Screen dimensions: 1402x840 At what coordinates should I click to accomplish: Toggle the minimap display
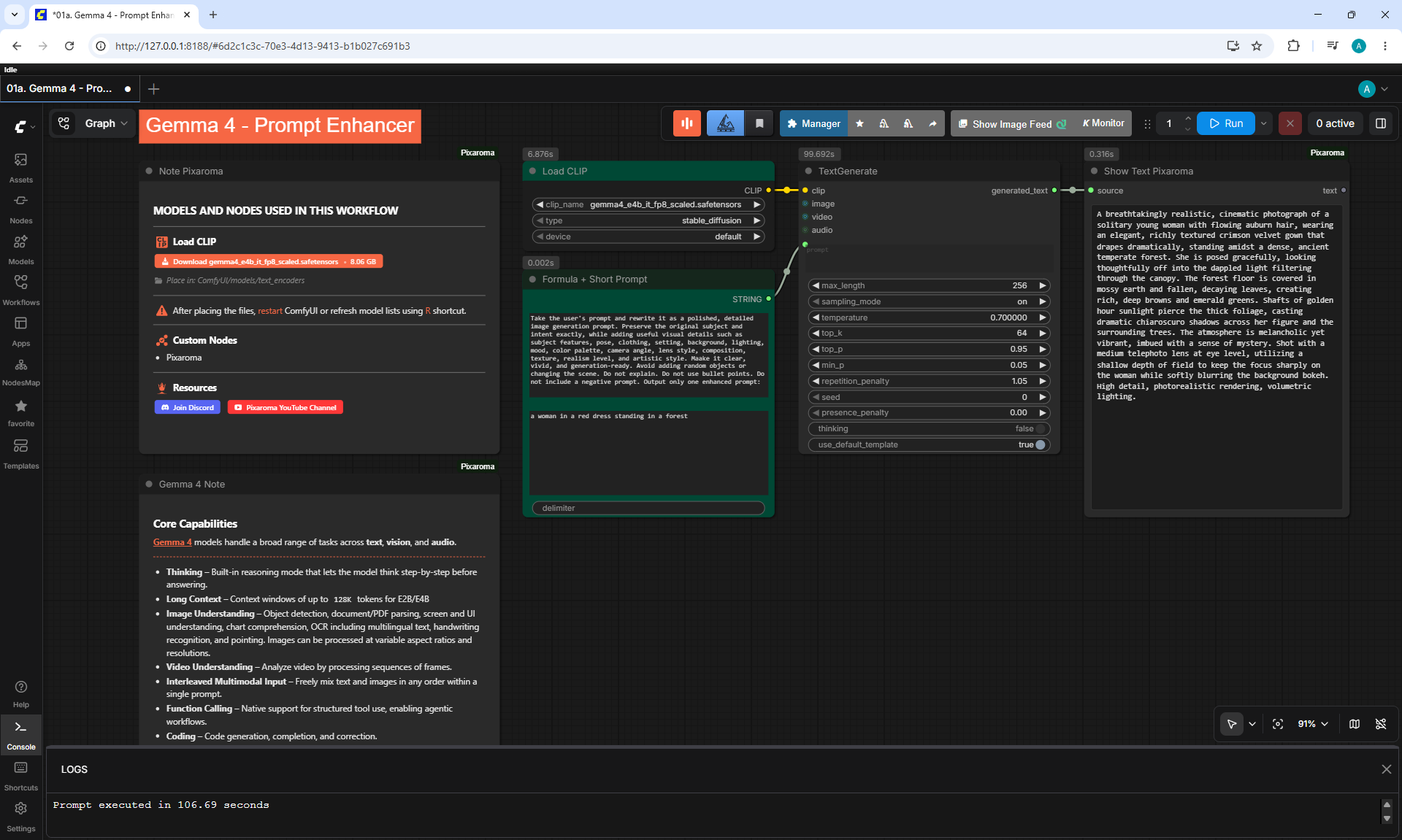coord(1355,724)
